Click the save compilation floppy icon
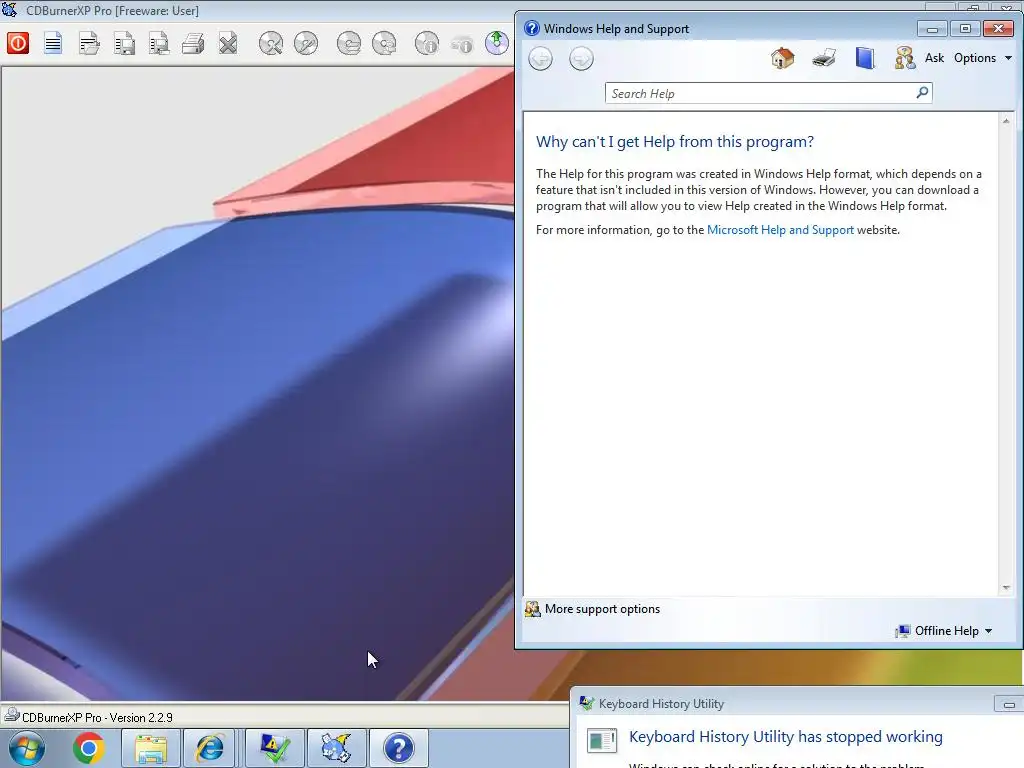This screenshot has width=1024, height=768. coord(124,44)
